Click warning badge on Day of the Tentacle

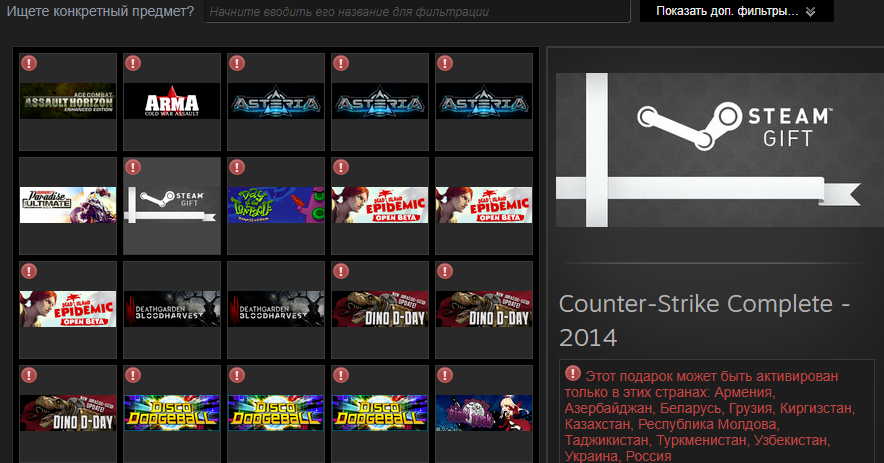click(x=237, y=167)
